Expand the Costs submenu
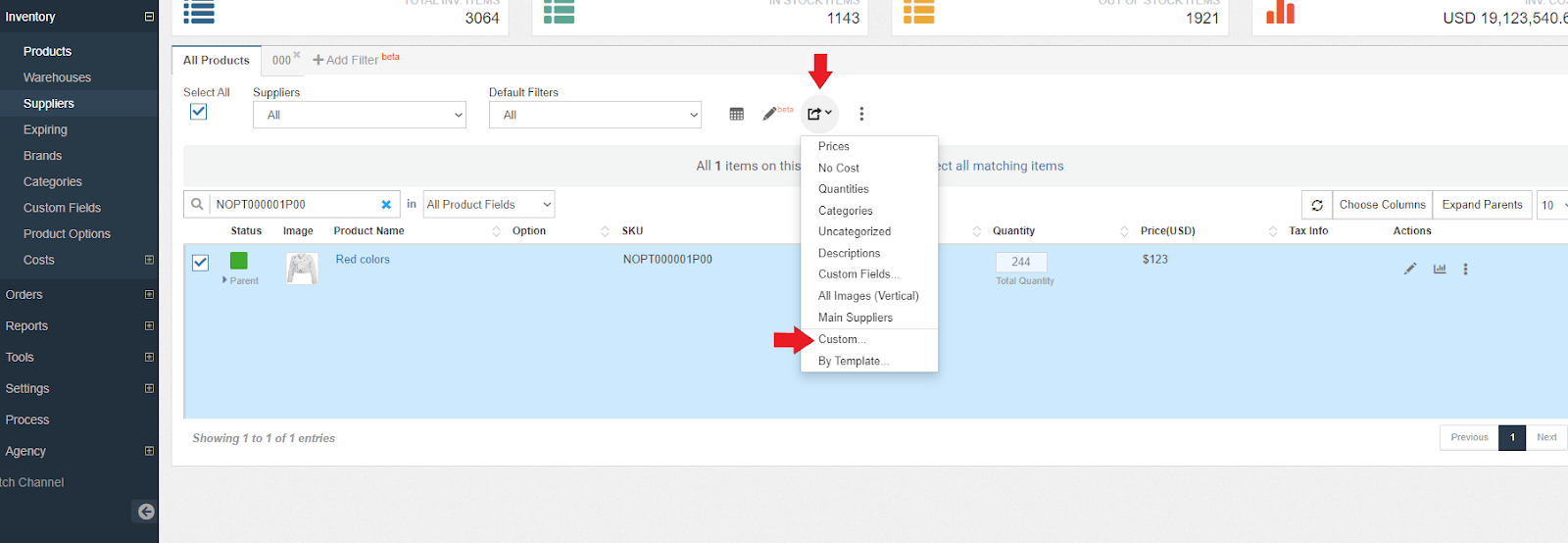 click(x=149, y=260)
